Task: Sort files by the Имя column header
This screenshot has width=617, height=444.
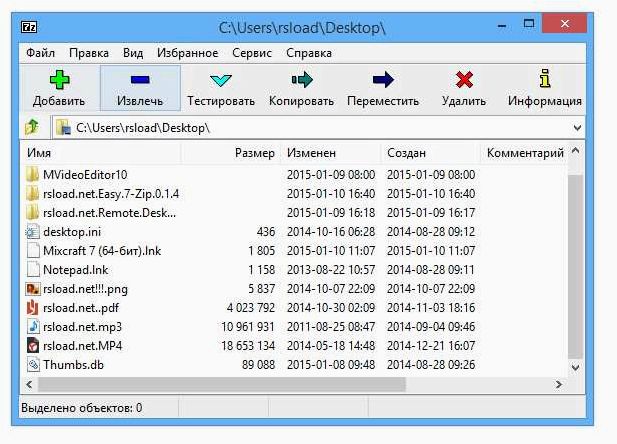Action: [102, 153]
